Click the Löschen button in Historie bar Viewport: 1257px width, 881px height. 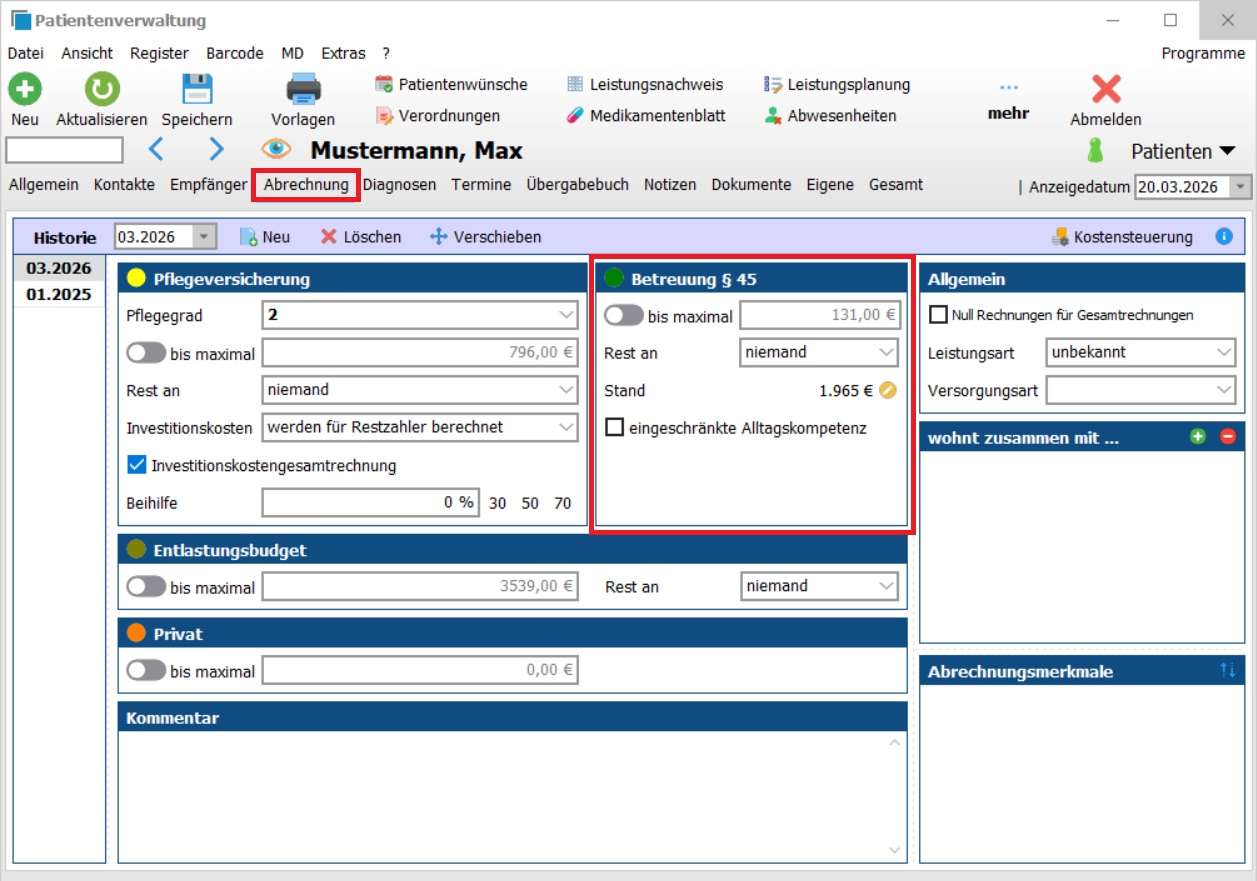pos(361,237)
